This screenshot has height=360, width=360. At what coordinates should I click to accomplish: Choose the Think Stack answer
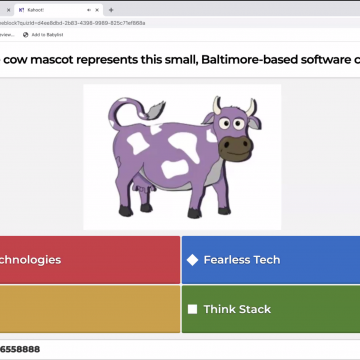[x=271, y=309]
